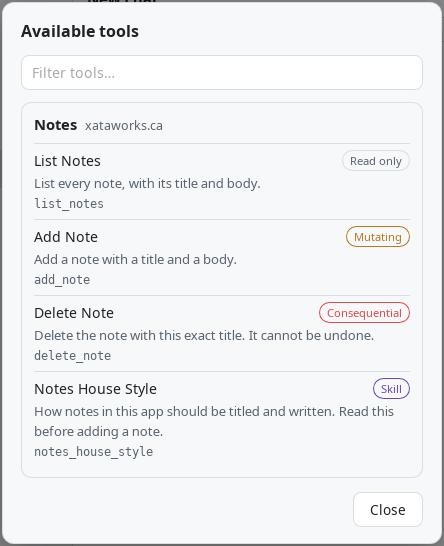This screenshot has height=546, width=444.
Task: Click the Skill badge
Action: [391, 389]
